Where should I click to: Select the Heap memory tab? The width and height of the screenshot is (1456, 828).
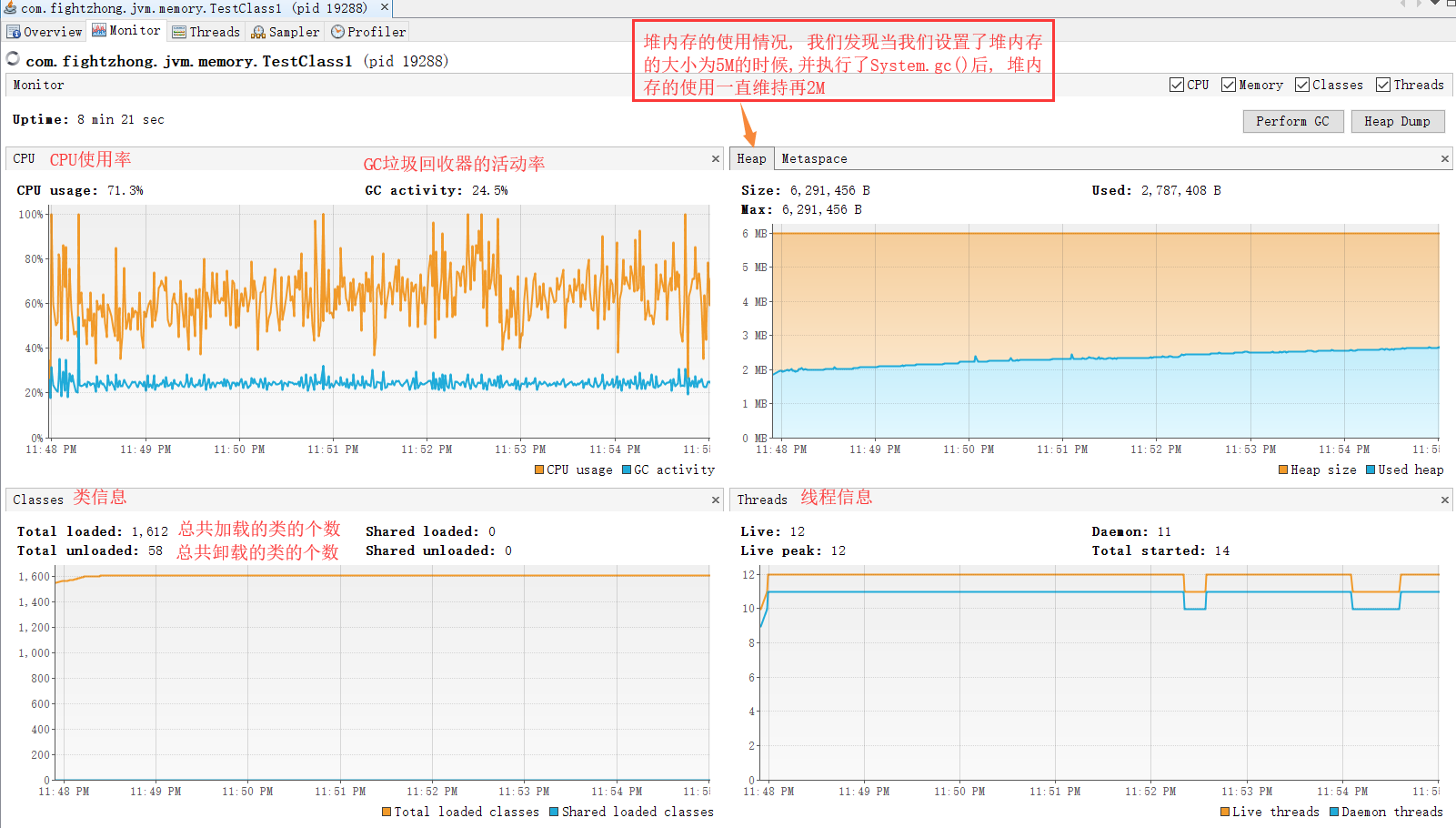(x=751, y=158)
